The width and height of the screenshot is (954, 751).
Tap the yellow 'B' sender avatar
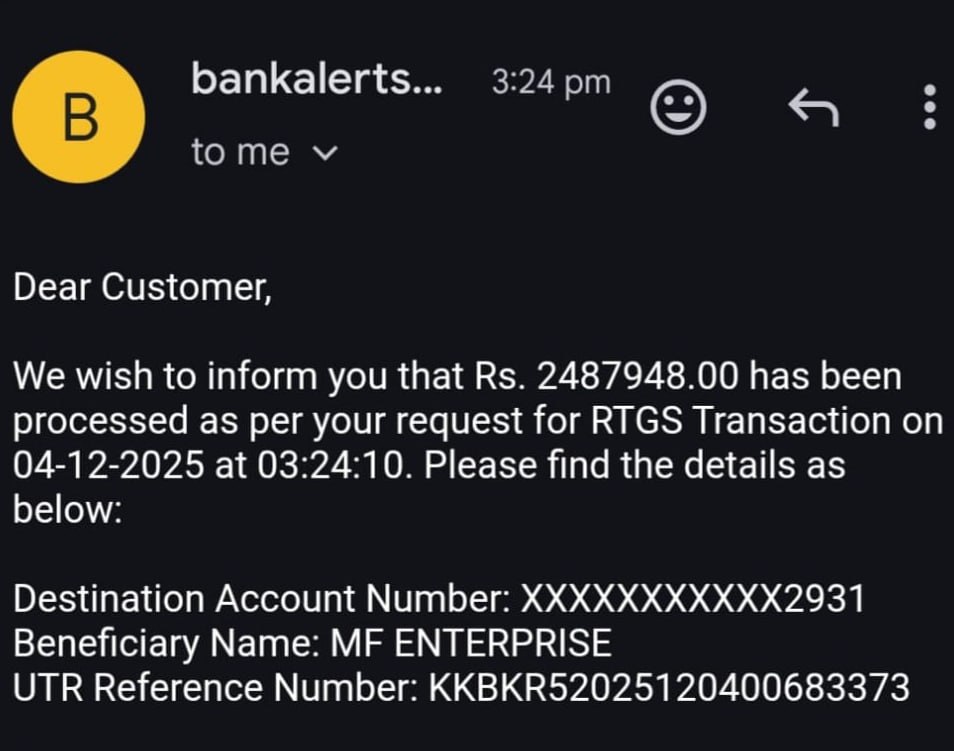click(78, 117)
